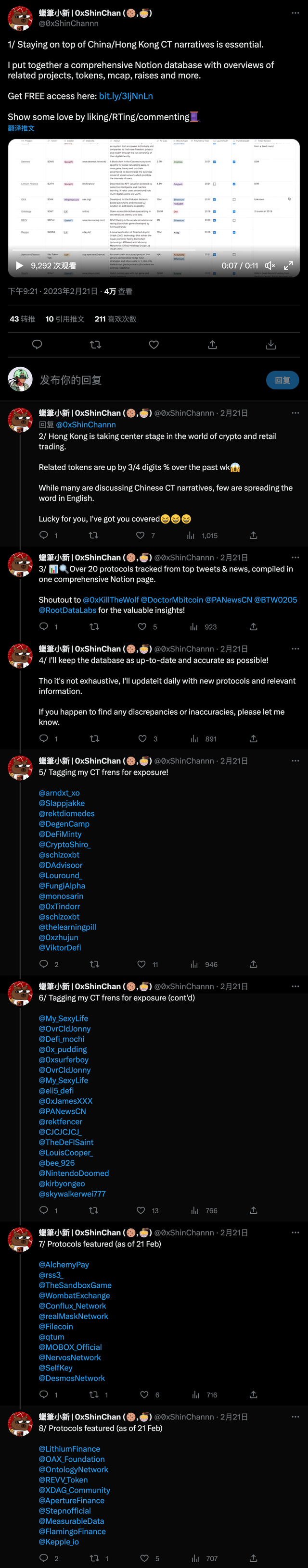Viewport: 308px width, 1568px height.
Task: Open the more options menu on the main tweet
Action: (295, 13)
